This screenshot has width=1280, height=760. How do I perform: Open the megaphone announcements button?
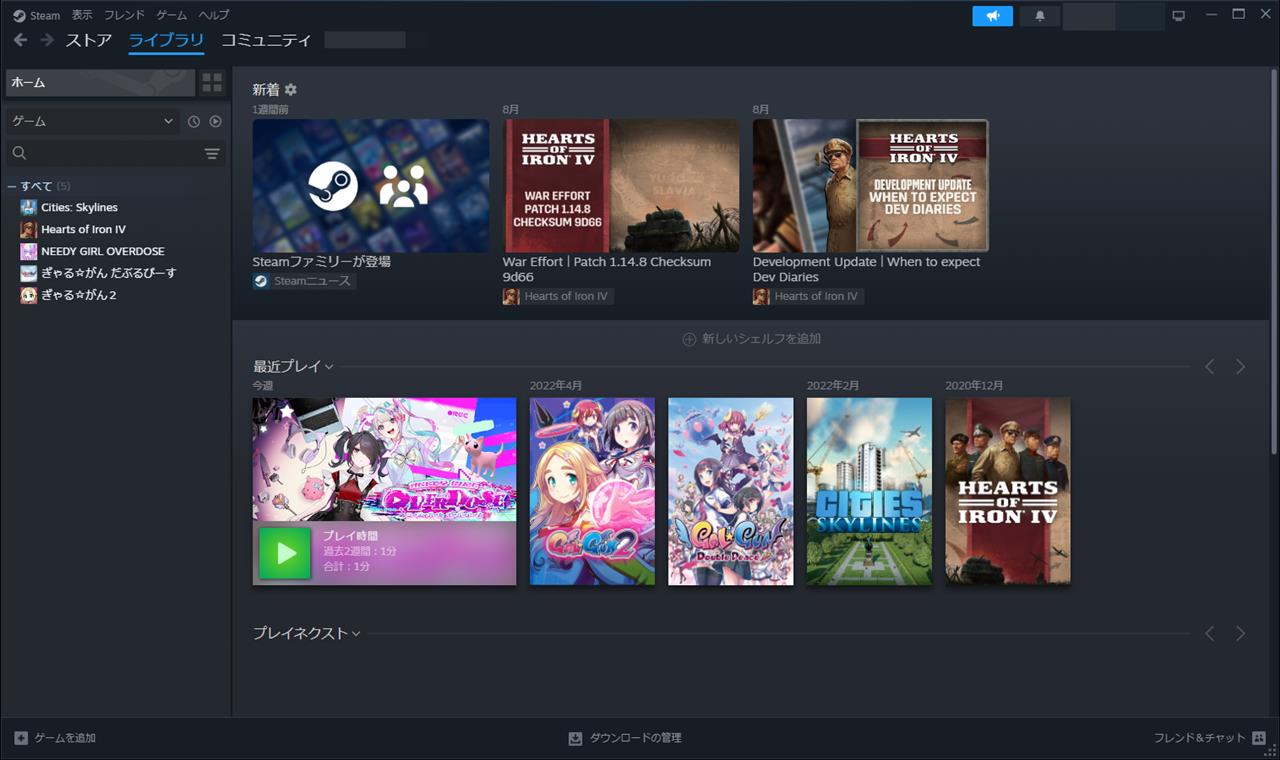coord(992,16)
